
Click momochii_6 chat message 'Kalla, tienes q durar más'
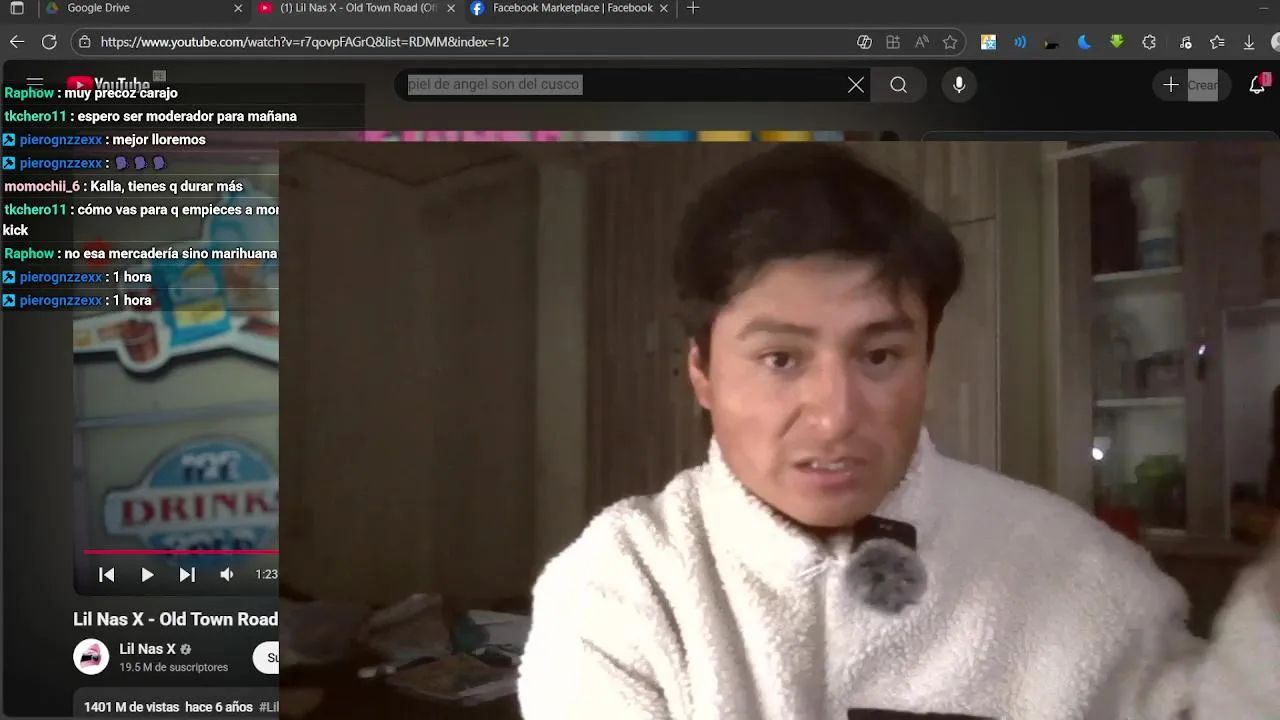point(166,186)
